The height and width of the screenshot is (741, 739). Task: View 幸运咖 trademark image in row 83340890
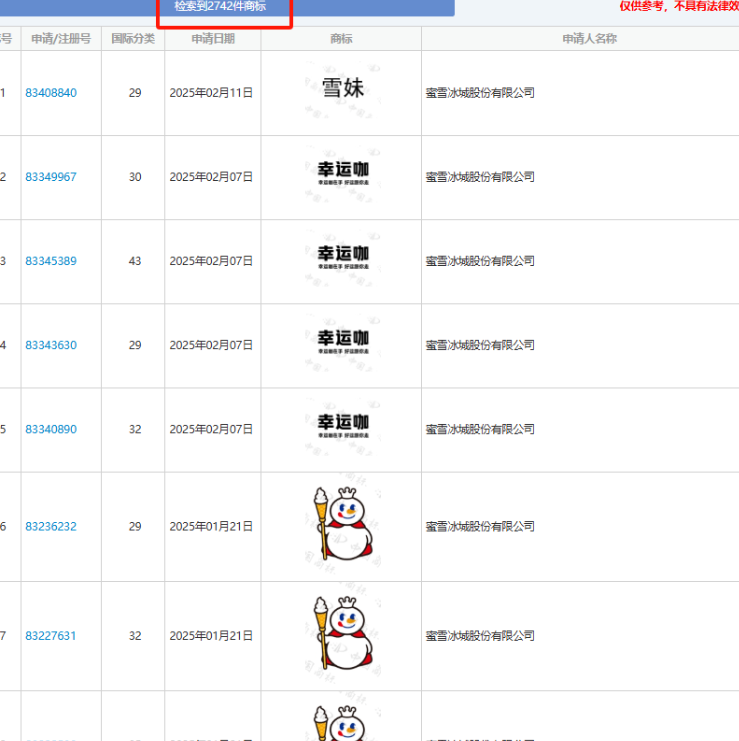pos(343,425)
